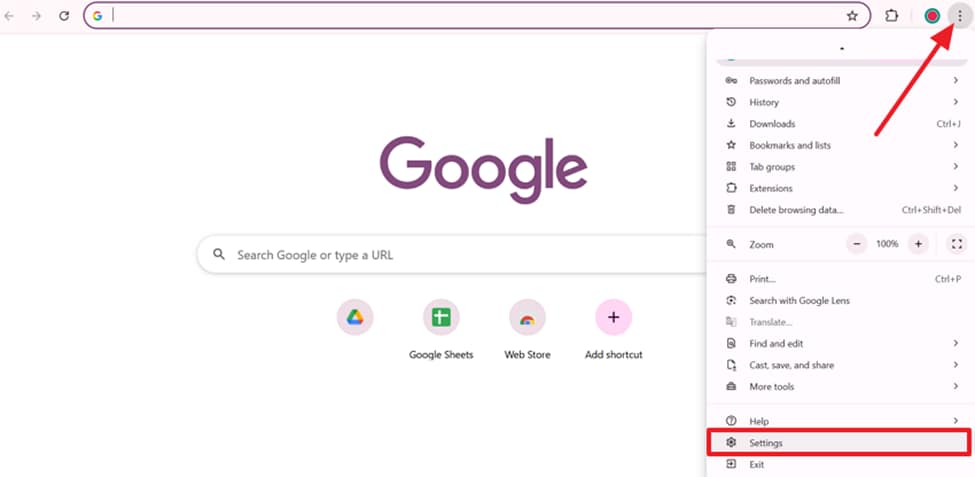Open Cast, save, and share submenu
The width and height of the screenshot is (975, 477).
pyautogui.click(x=841, y=365)
